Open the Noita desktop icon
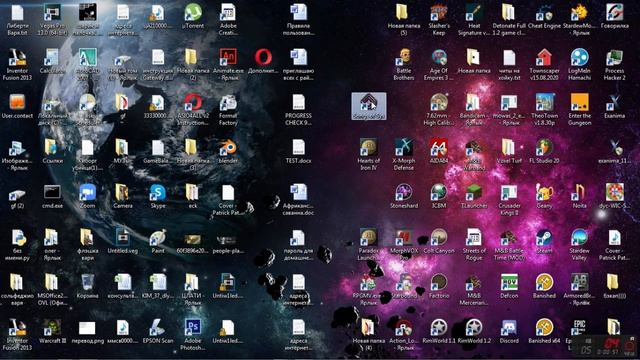Viewport: 640px width, 360px height. tap(580, 196)
